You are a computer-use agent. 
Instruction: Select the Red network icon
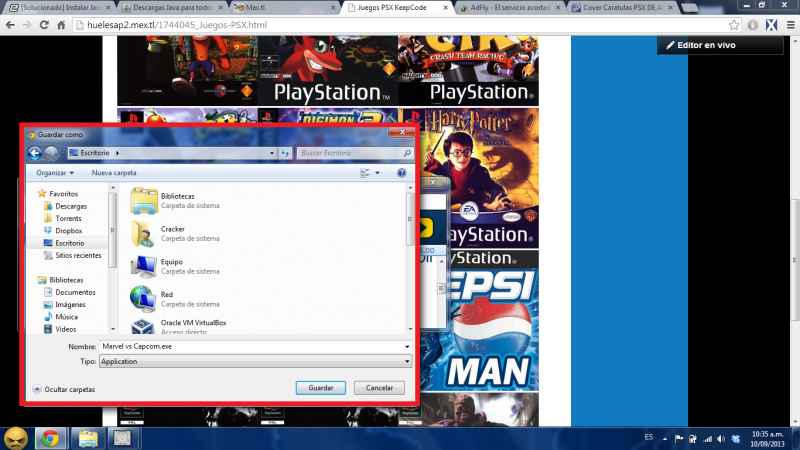click(x=143, y=299)
